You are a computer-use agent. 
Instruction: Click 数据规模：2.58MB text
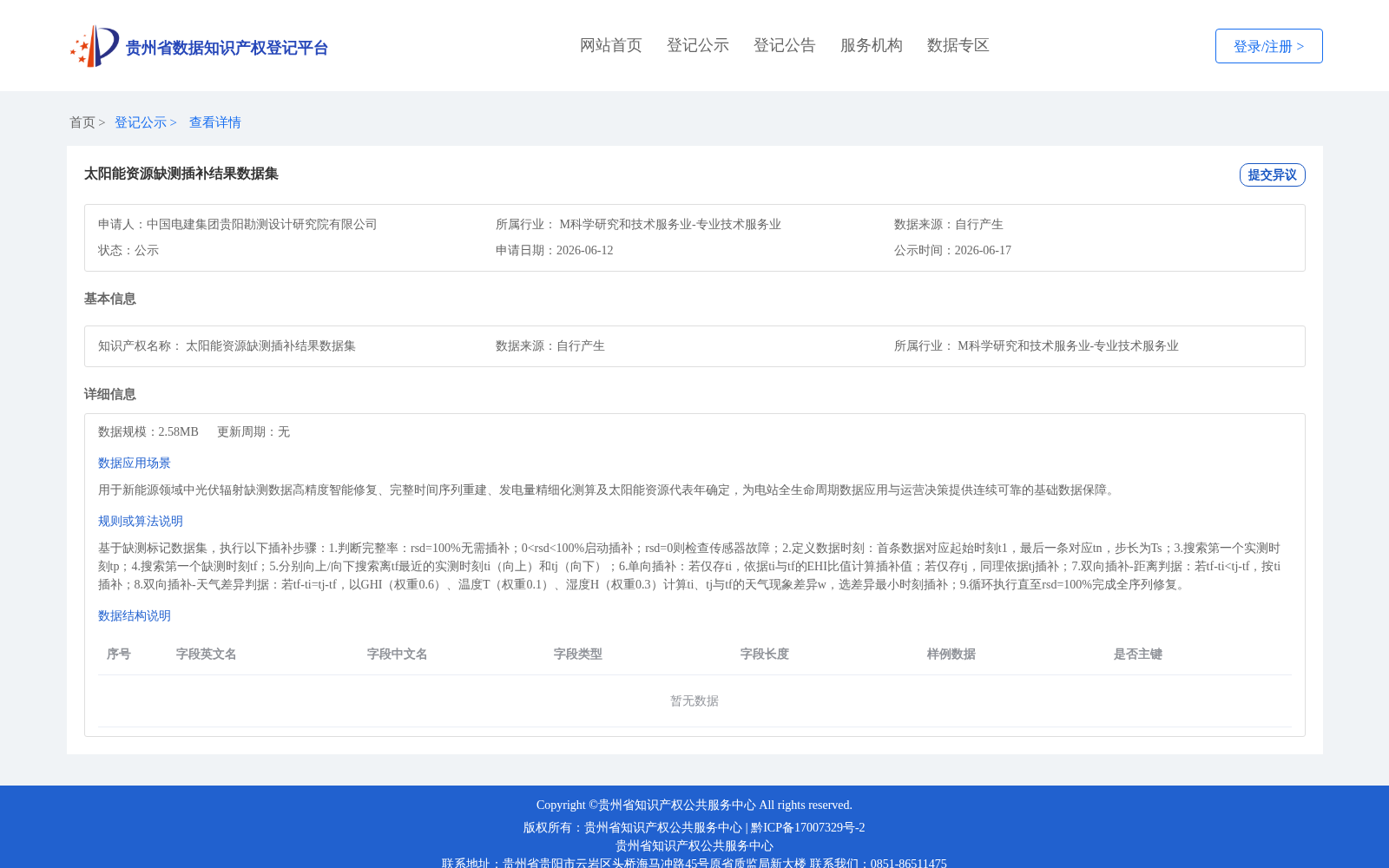coord(148,431)
